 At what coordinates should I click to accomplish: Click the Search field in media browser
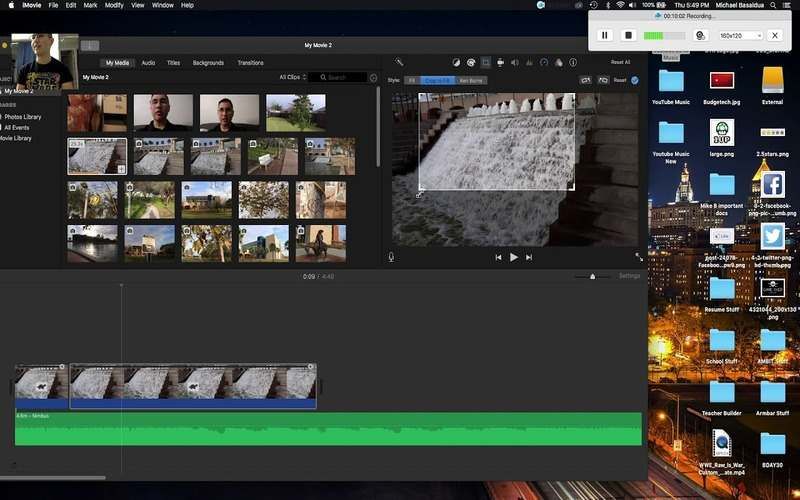point(341,77)
